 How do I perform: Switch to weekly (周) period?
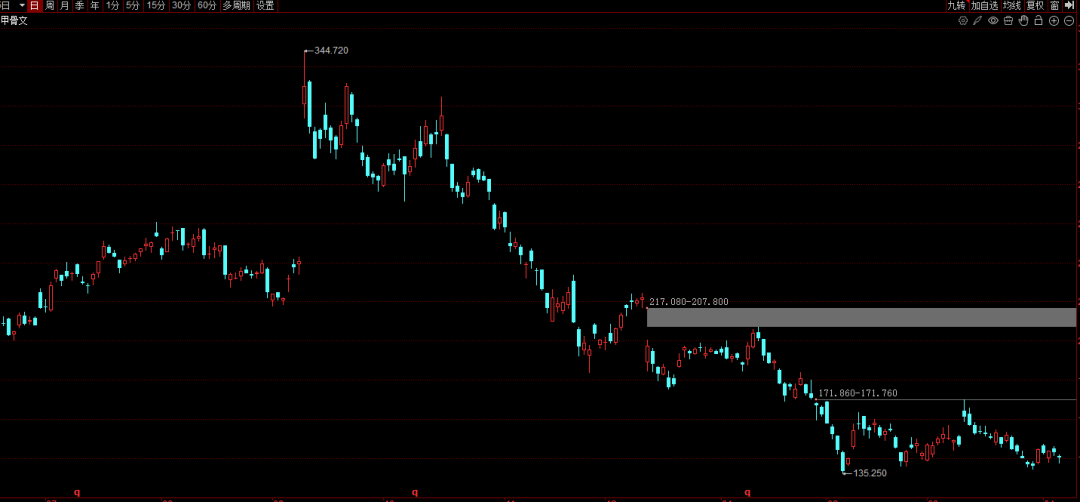(49, 6)
